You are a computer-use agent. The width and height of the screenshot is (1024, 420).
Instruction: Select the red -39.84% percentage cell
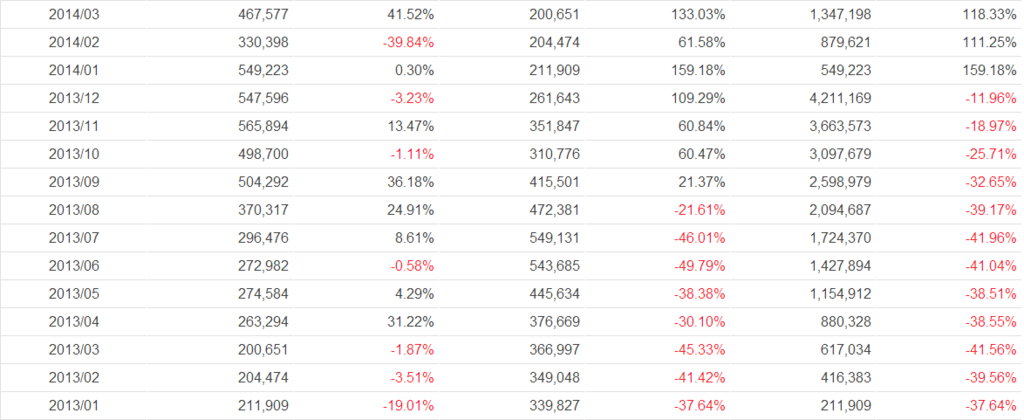coord(408,43)
